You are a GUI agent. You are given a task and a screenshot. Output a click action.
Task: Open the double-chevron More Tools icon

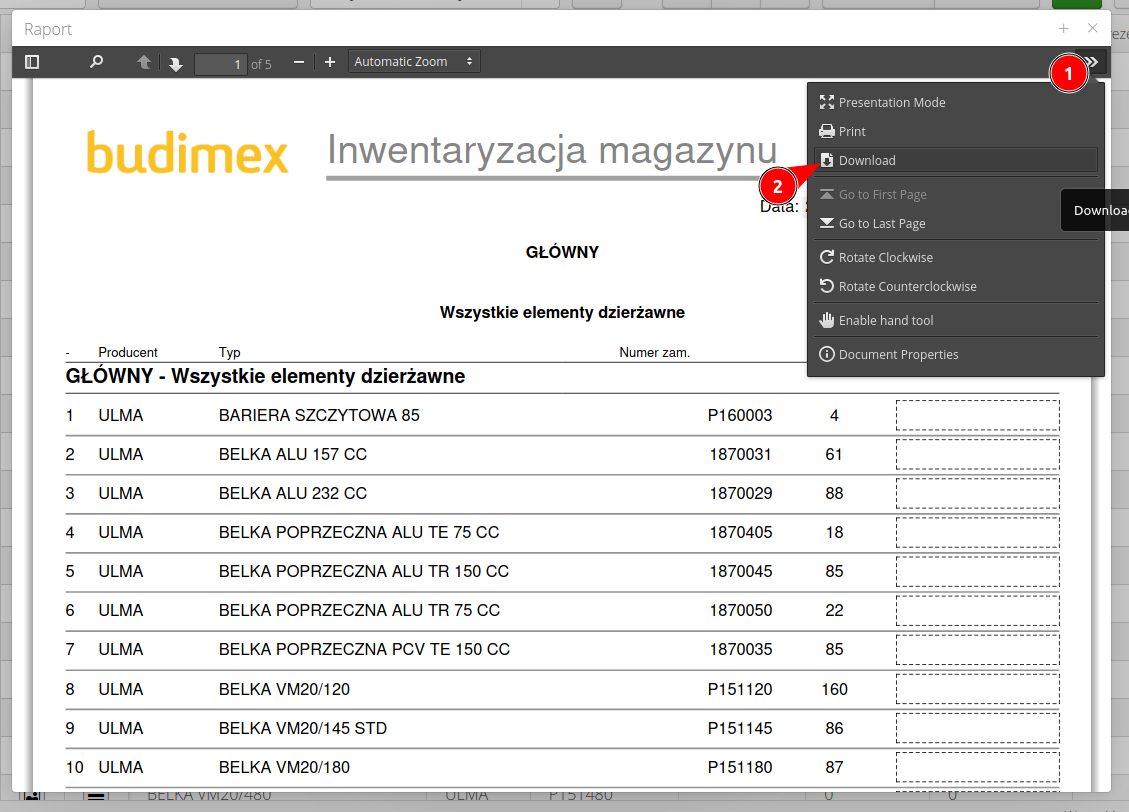[1091, 61]
